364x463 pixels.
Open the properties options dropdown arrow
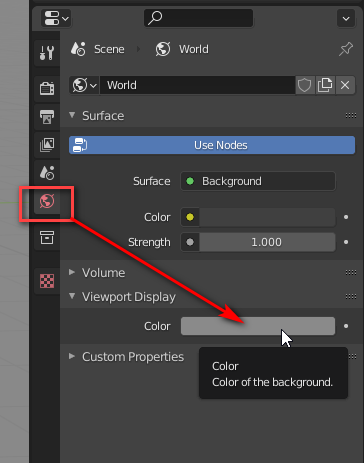[346, 18]
